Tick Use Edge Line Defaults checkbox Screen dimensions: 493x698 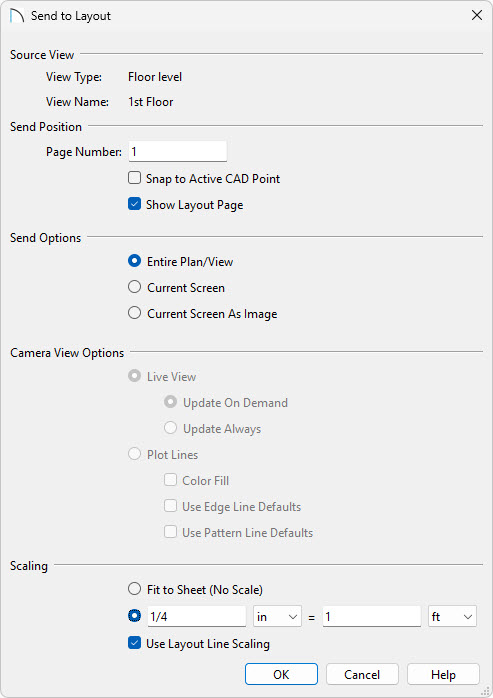[x=171, y=506]
